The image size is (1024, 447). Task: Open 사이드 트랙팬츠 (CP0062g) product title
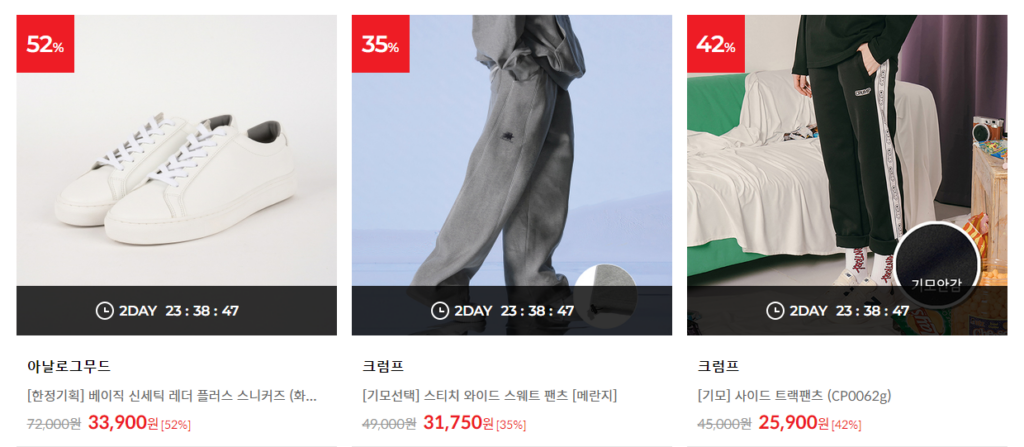click(794, 396)
